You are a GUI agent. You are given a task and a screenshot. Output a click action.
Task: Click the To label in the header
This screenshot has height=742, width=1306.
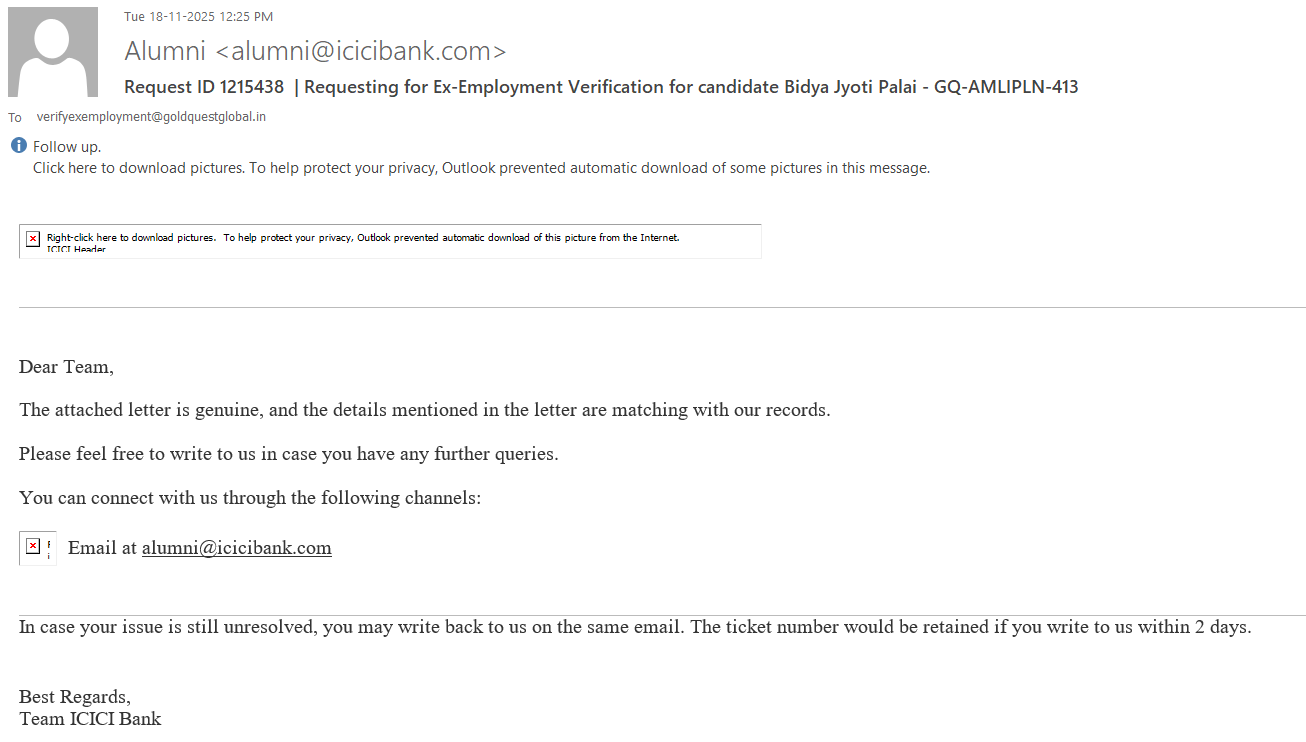pos(15,118)
